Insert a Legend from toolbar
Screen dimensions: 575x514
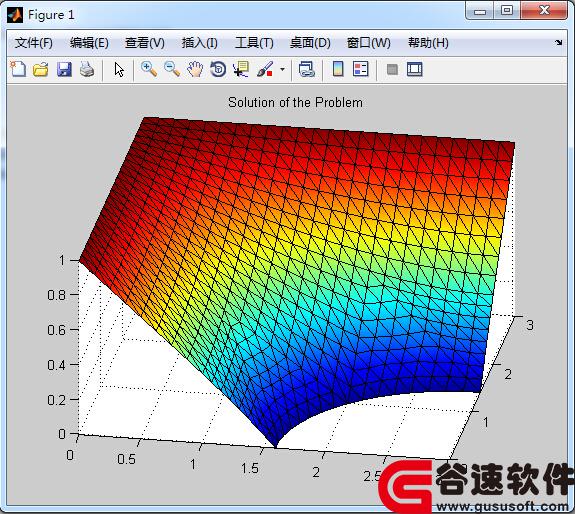click(x=360, y=69)
